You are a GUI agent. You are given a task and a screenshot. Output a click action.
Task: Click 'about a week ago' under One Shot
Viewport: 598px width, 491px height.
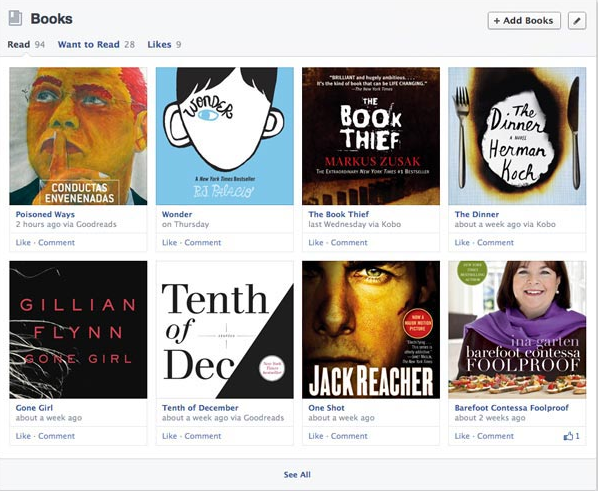341,418
